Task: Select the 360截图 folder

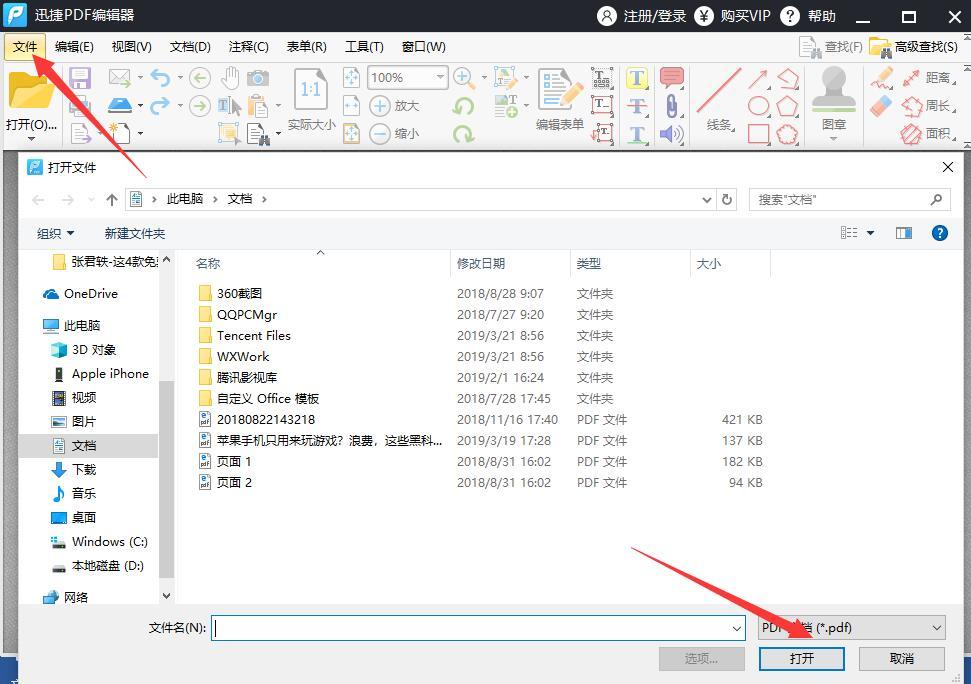Action: coord(239,293)
